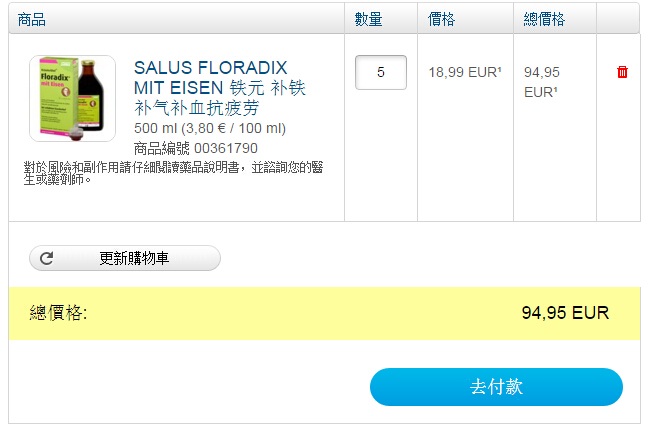Proceed to checkout with 去付款 button

[496, 387]
